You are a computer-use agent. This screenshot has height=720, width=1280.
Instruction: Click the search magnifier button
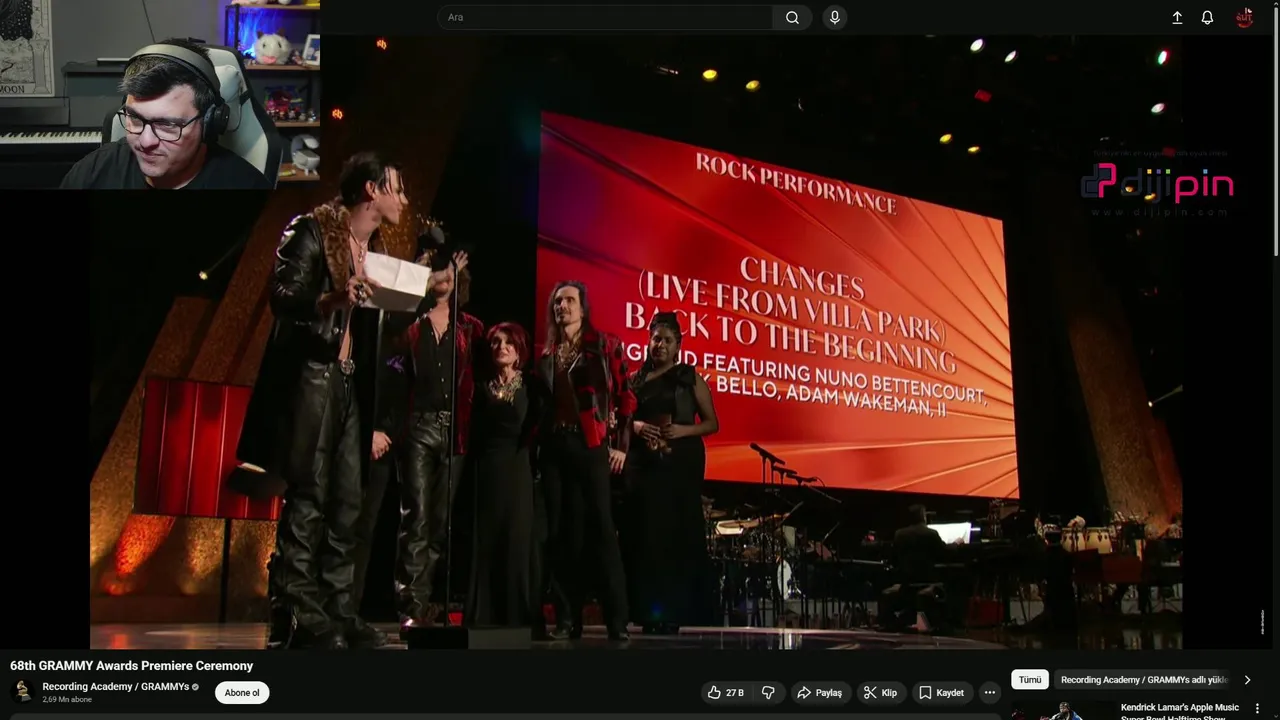(792, 17)
